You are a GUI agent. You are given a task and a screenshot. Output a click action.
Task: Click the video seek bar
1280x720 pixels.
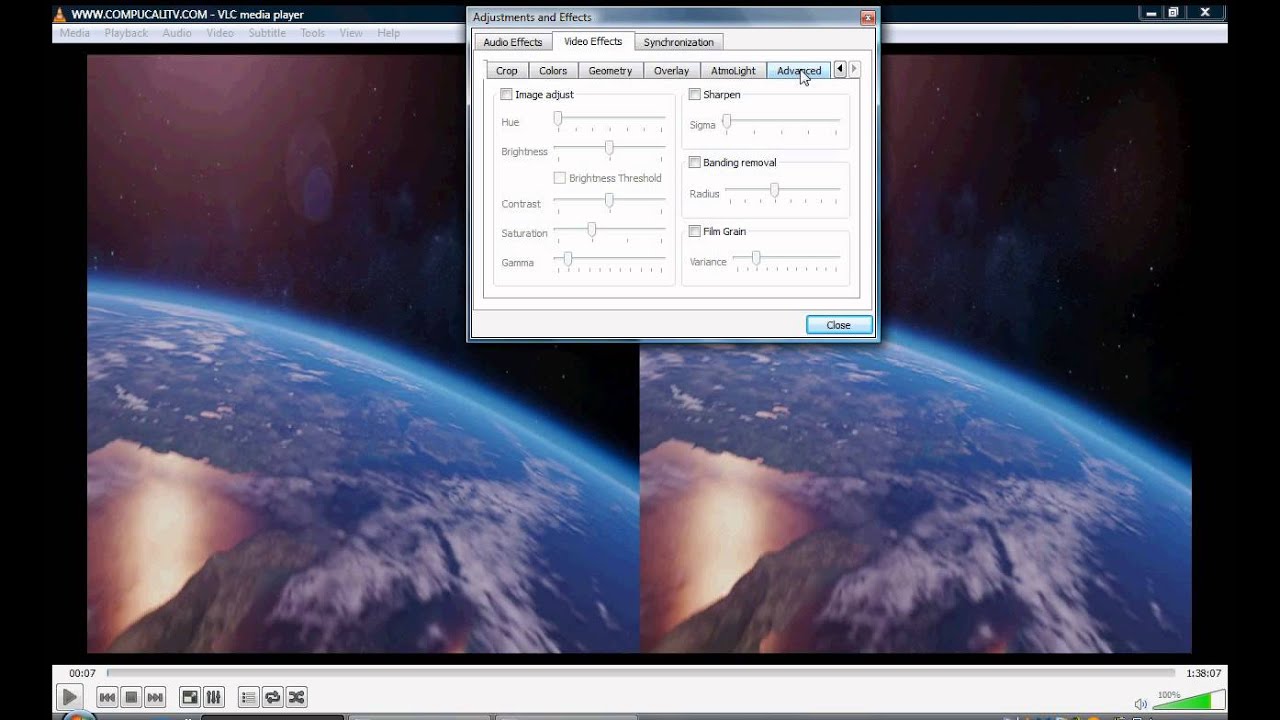[x=641, y=673]
